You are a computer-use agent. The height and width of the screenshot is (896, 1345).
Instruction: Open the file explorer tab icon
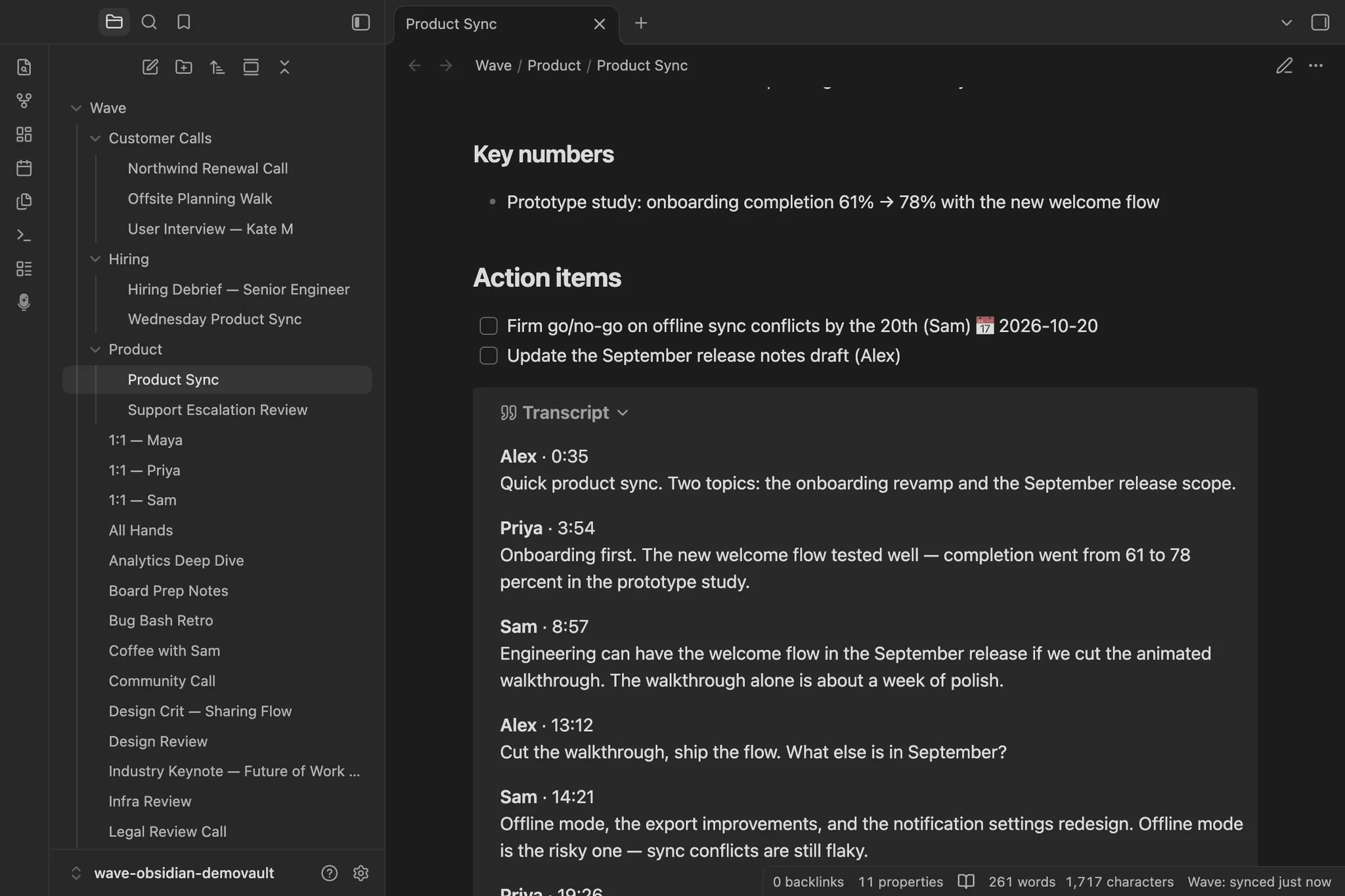(114, 22)
